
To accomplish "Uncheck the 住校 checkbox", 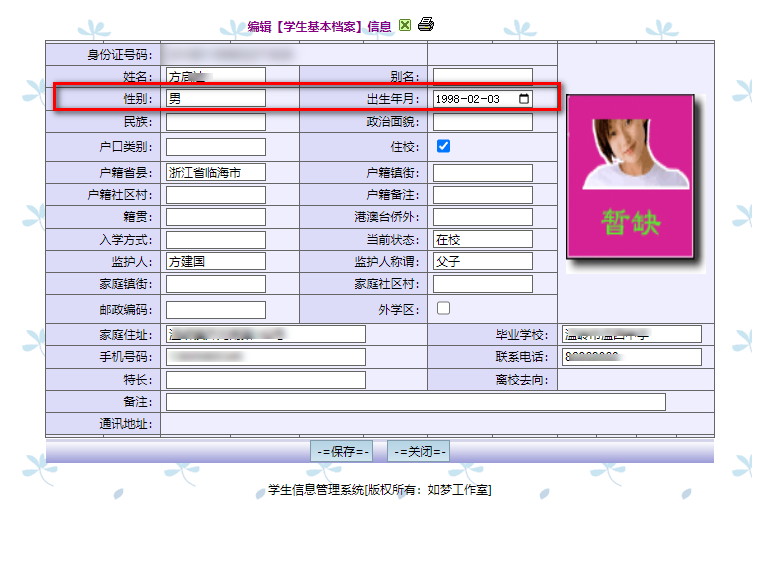I will point(443,146).
